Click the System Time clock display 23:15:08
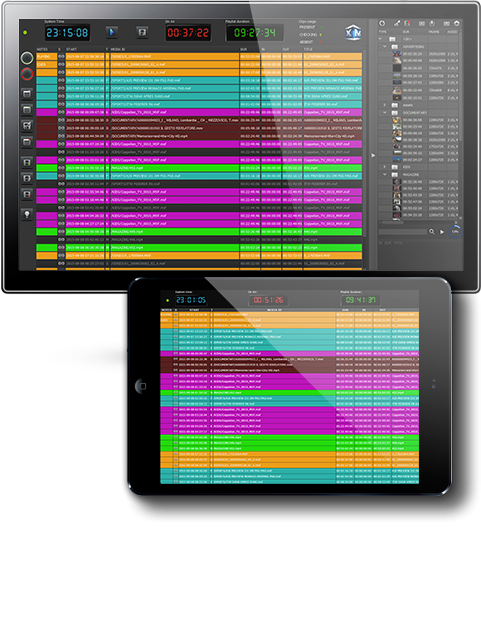481x639 pixels. (x=67, y=33)
